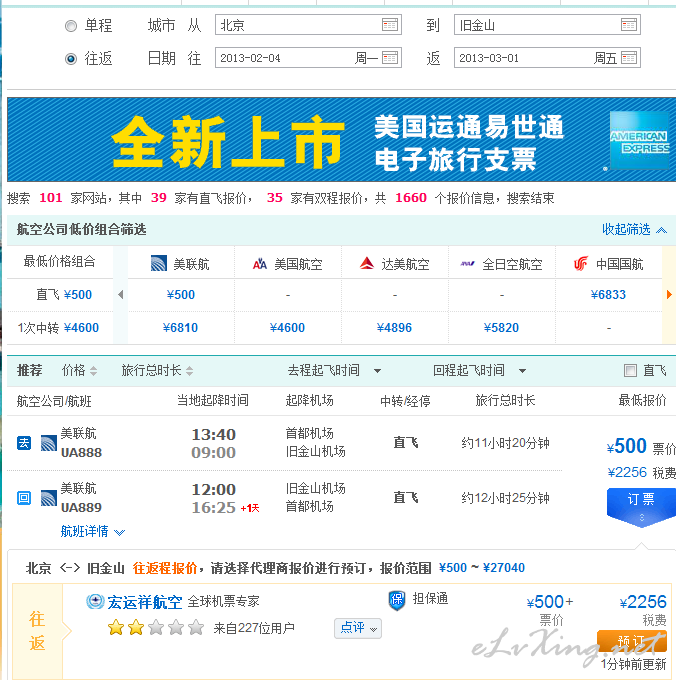Screen dimensions: 676x680
Task: Click the orange 预订 reserve button
Action: (632, 641)
